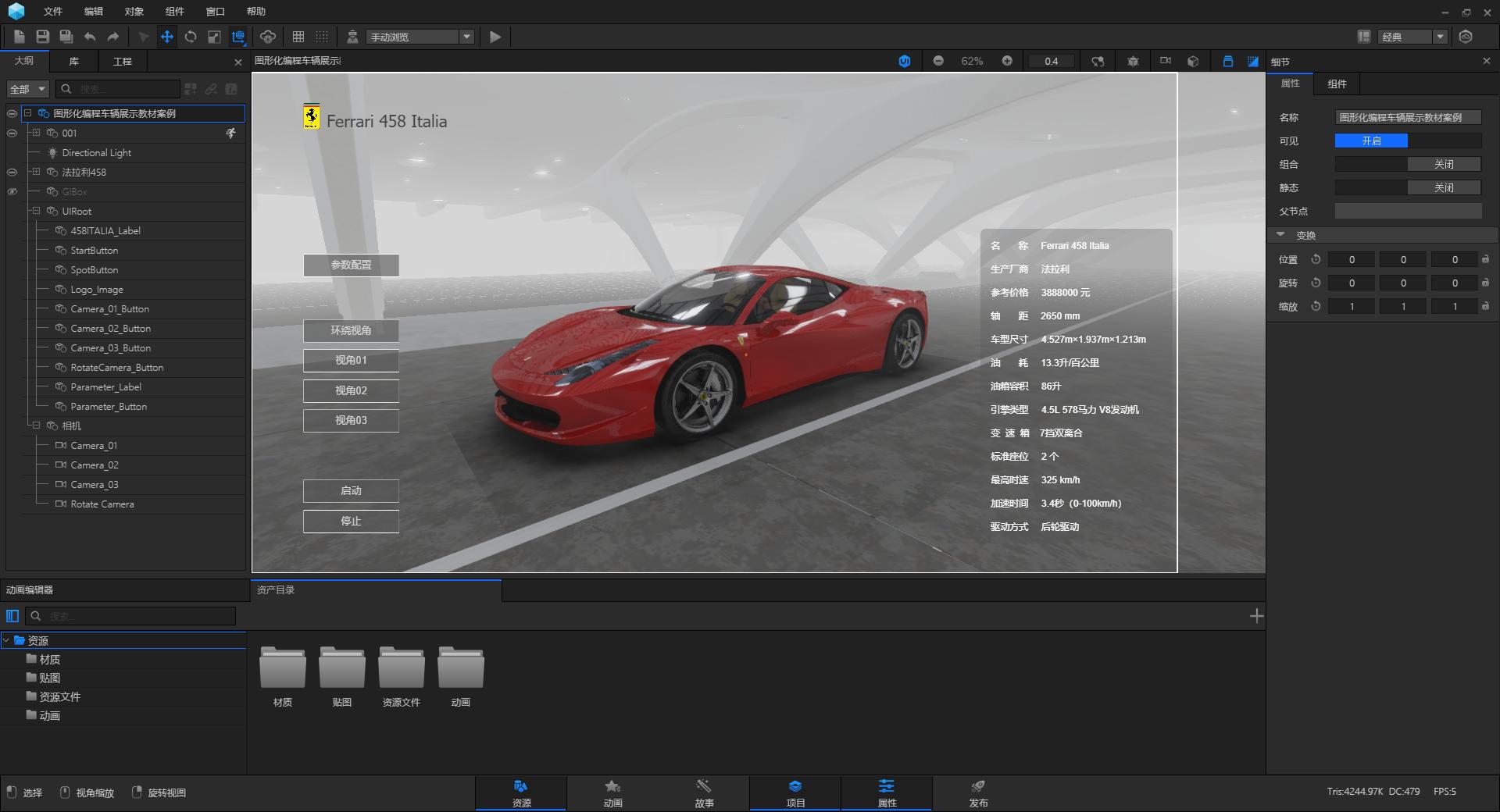Switch to the 工程 tab

click(x=122, y=61)
